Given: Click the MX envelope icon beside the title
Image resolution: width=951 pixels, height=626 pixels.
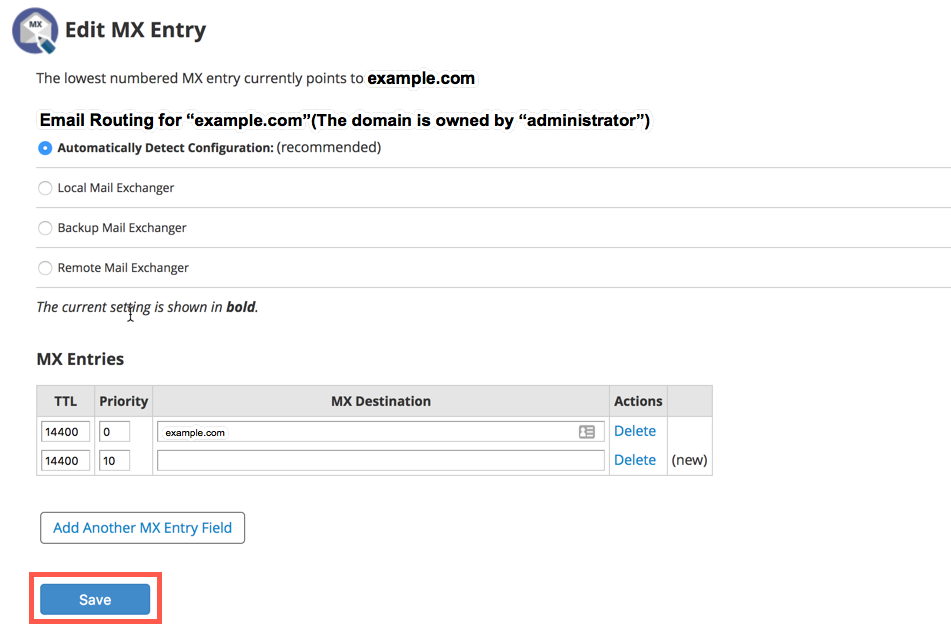Looking at the screenshot, I should point(35,30).
